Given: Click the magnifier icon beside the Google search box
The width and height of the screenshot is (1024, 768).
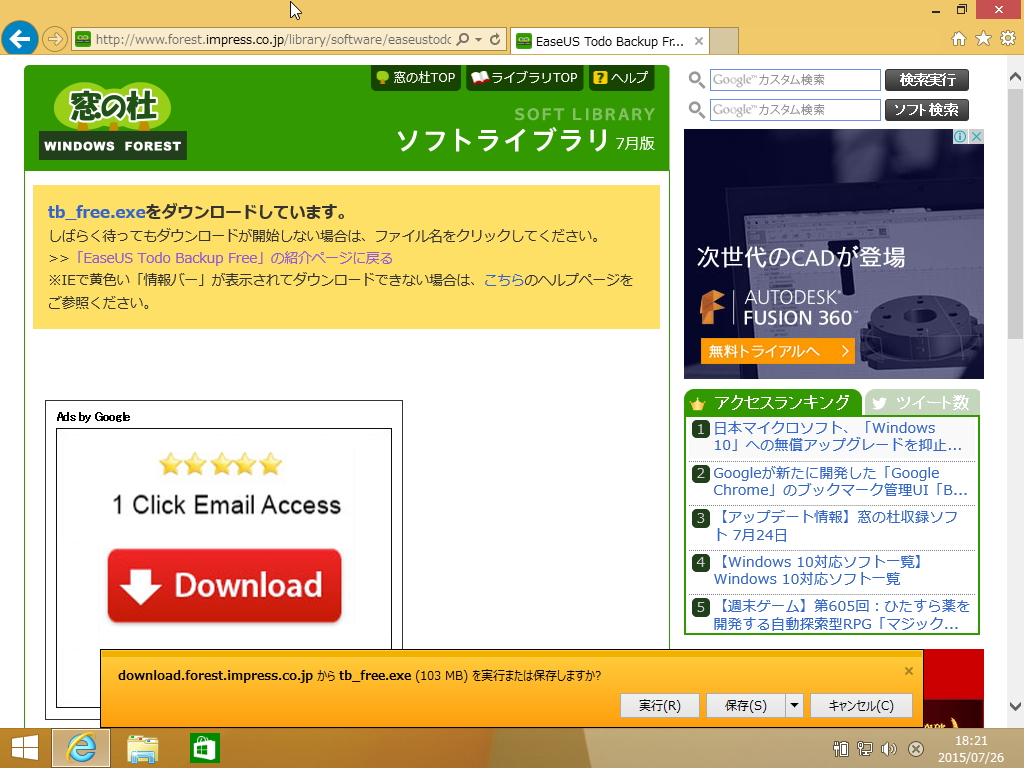Looking at the screenshot, I should pyautogui.click(x=697, y=80).
